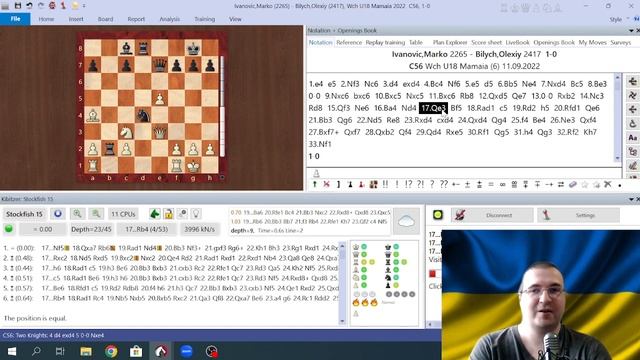The height and width of the screenshot is (360, 640).
Task: Click the first magnifier icon in the kibitzer toolbar
Action: [77, 214]
